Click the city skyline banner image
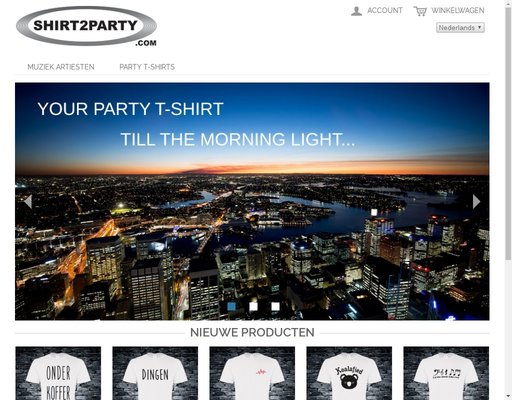The height and width of the screenshot is (400, 512). point(252,233)
